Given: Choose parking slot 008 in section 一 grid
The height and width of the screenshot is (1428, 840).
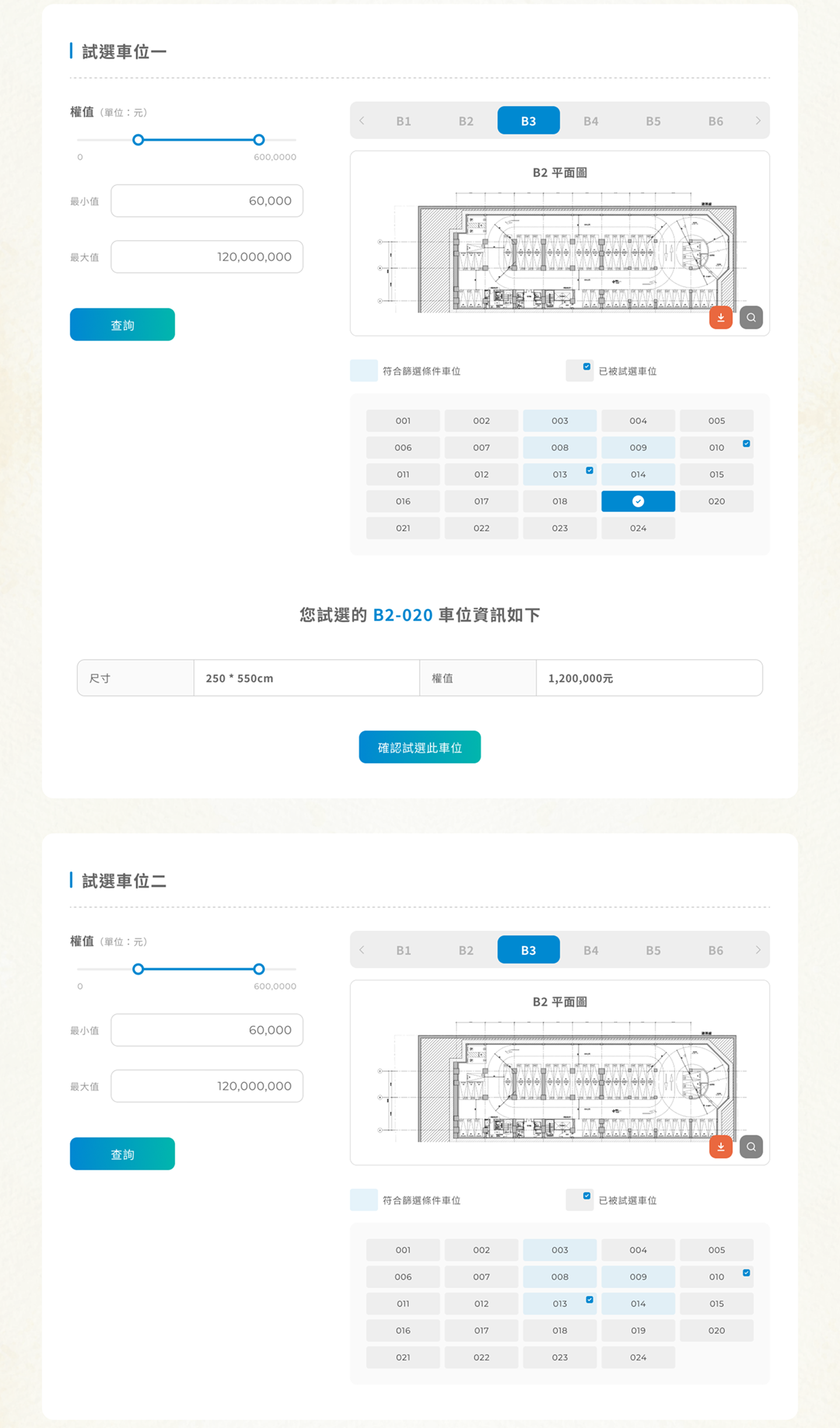Looking at the screenshot, I should (560, 448).
